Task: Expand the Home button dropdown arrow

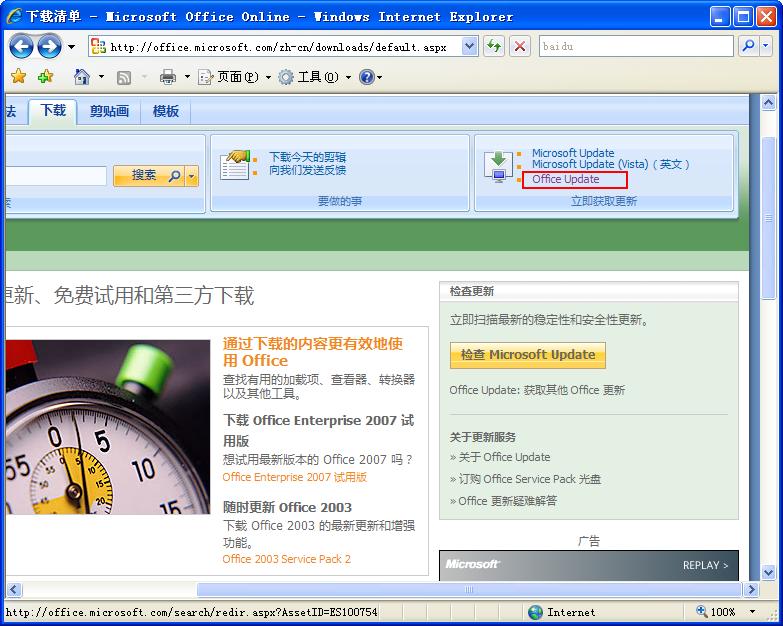Action: tap(101, 77)
